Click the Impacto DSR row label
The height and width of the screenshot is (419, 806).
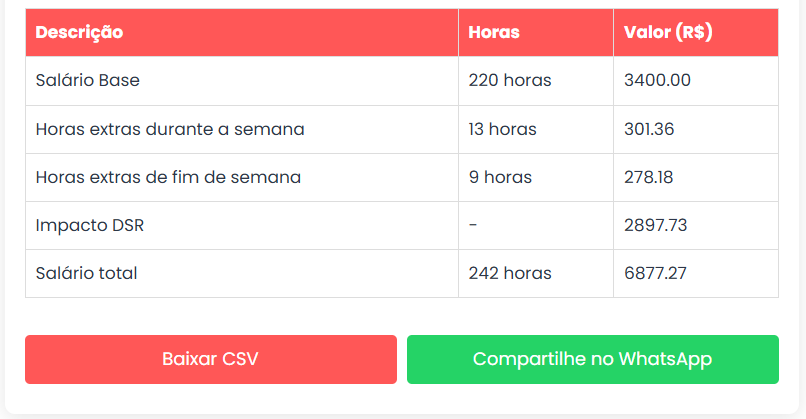pyautogui.click(x=90, y=225)
